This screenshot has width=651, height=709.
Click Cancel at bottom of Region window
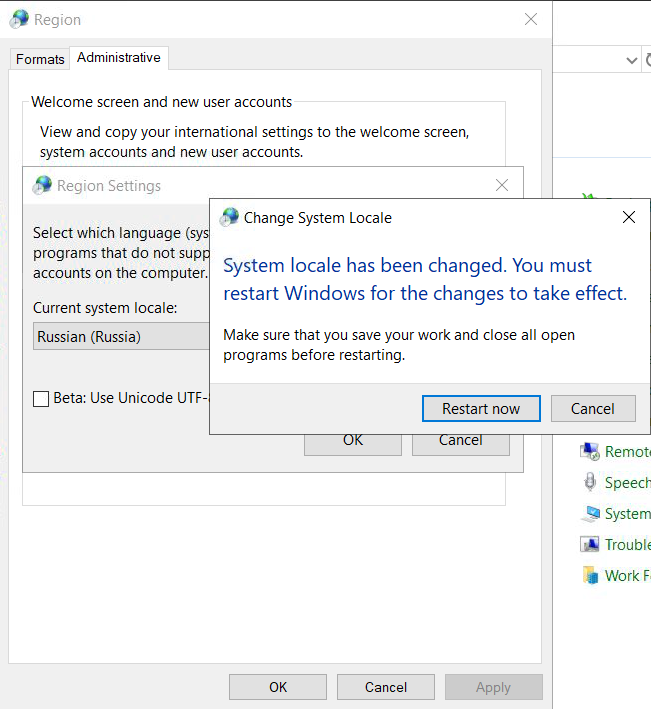click(x=386, y=687)
